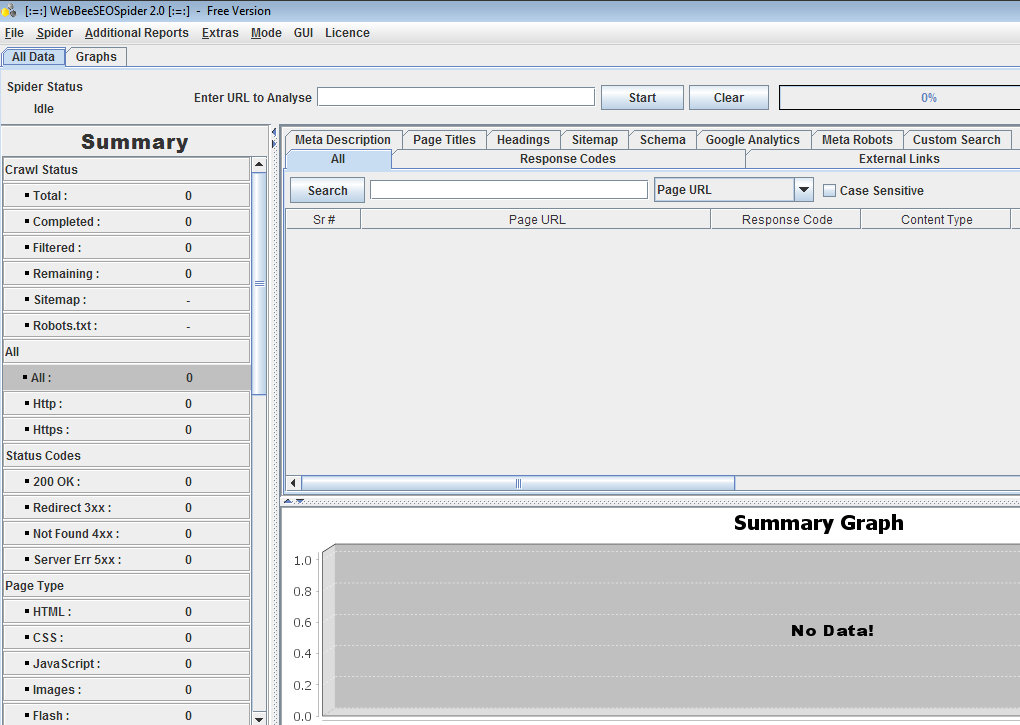Click the Sr # column header
Image resolution: width=1020 pixels, height=725 pixels.
[324, 220]
